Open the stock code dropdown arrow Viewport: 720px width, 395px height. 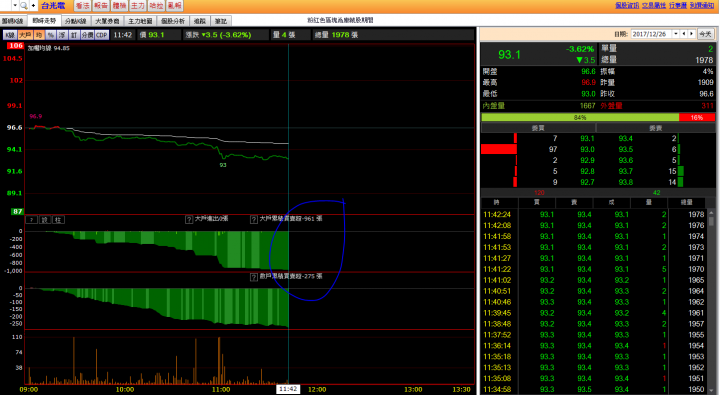tap(15, 6)
